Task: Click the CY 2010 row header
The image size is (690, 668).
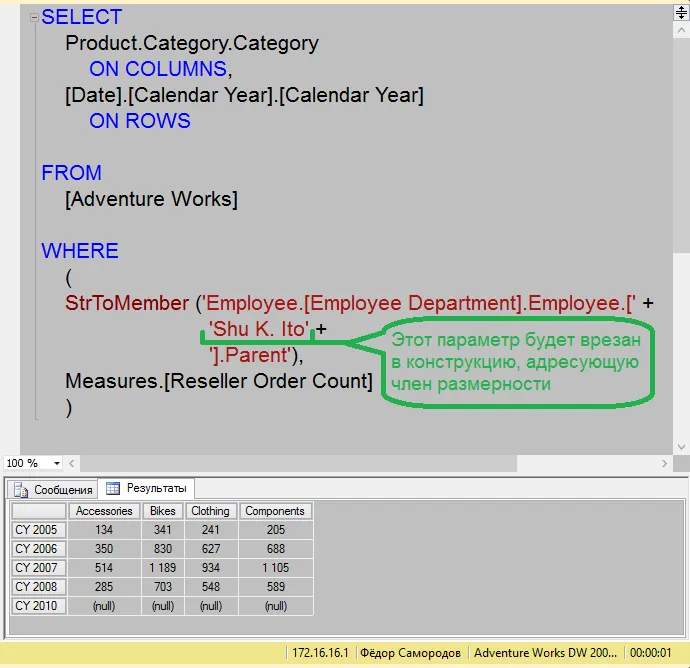Action: [39, 606]
